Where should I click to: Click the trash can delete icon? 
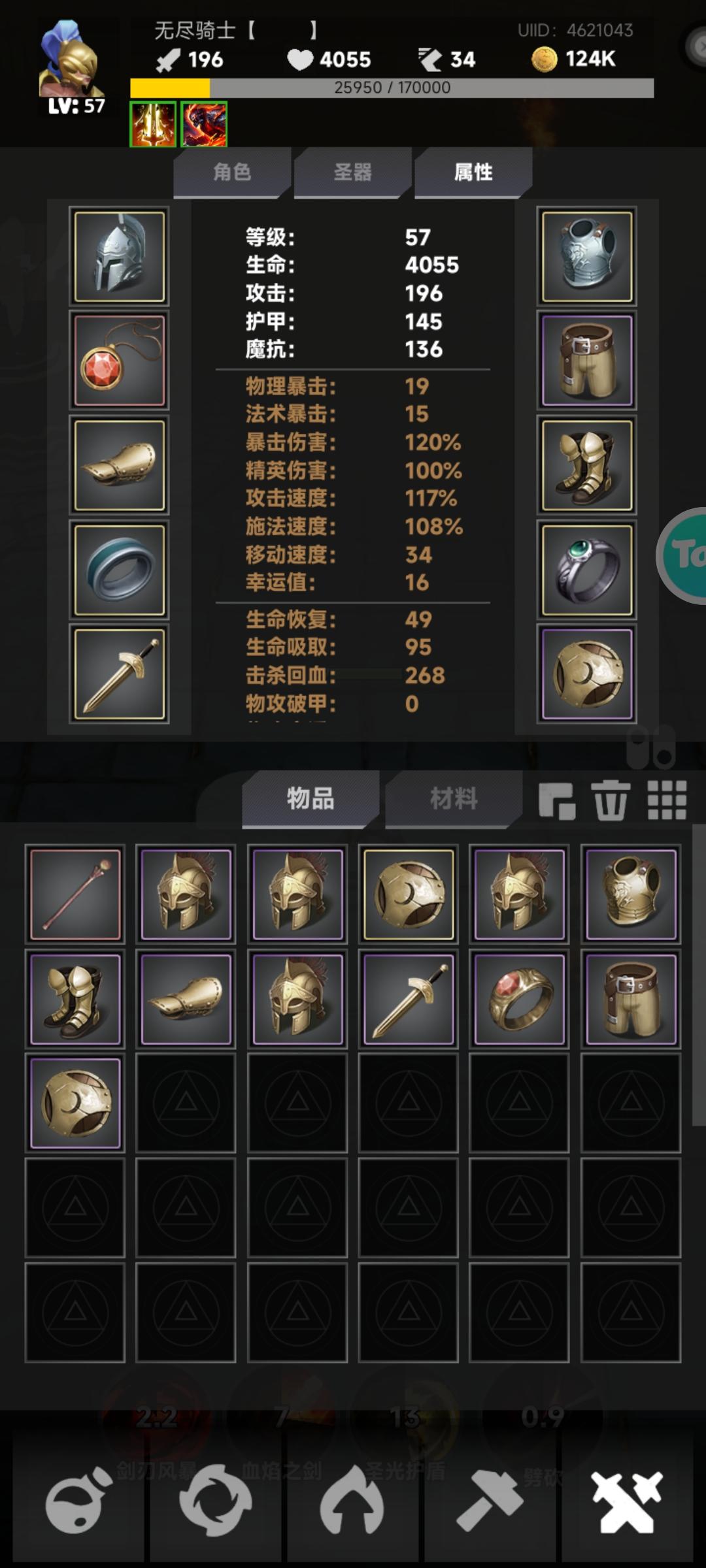click(610, 800)
